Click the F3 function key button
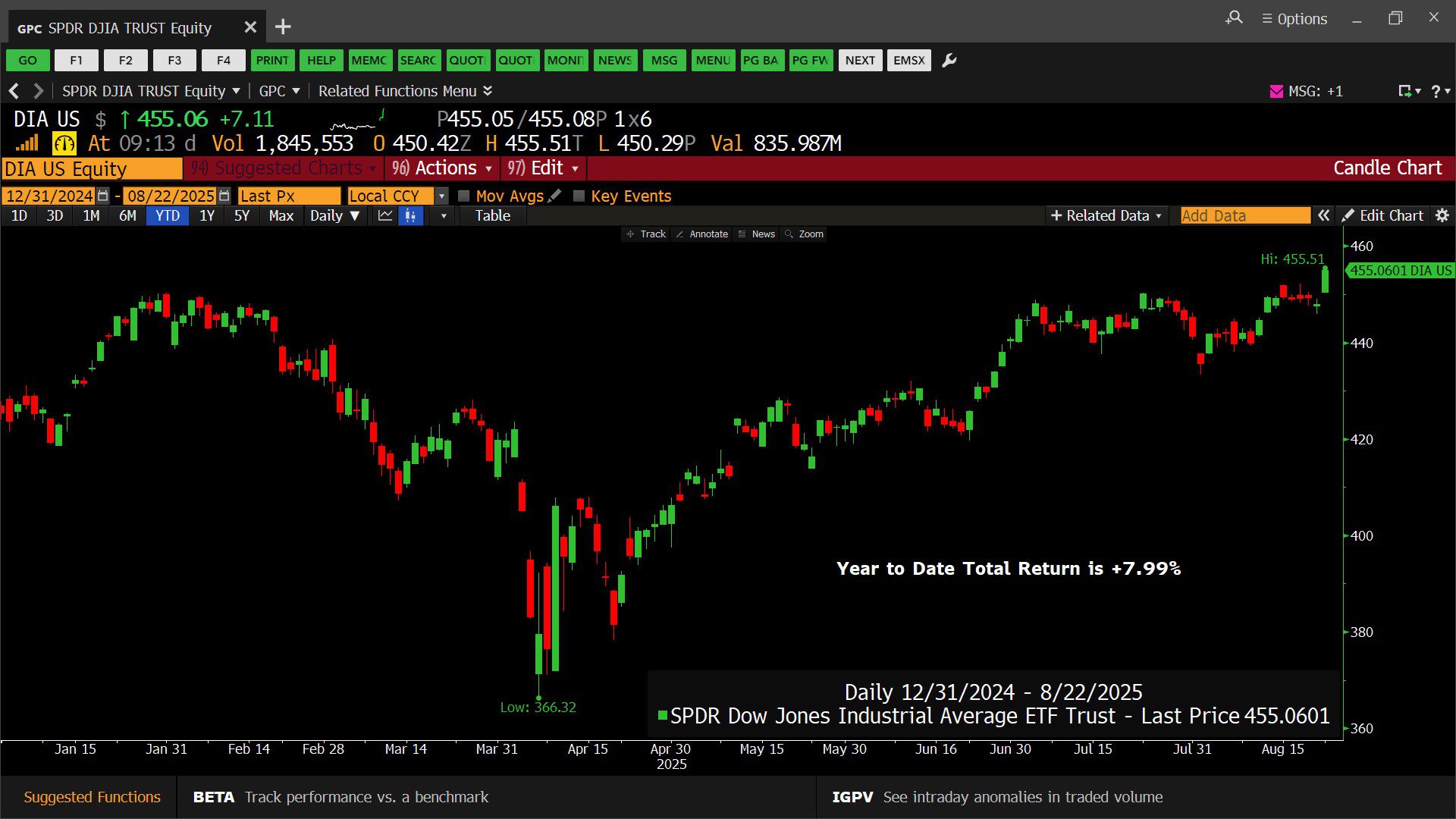The image size is (1456, 819). [x=174, y=61]
